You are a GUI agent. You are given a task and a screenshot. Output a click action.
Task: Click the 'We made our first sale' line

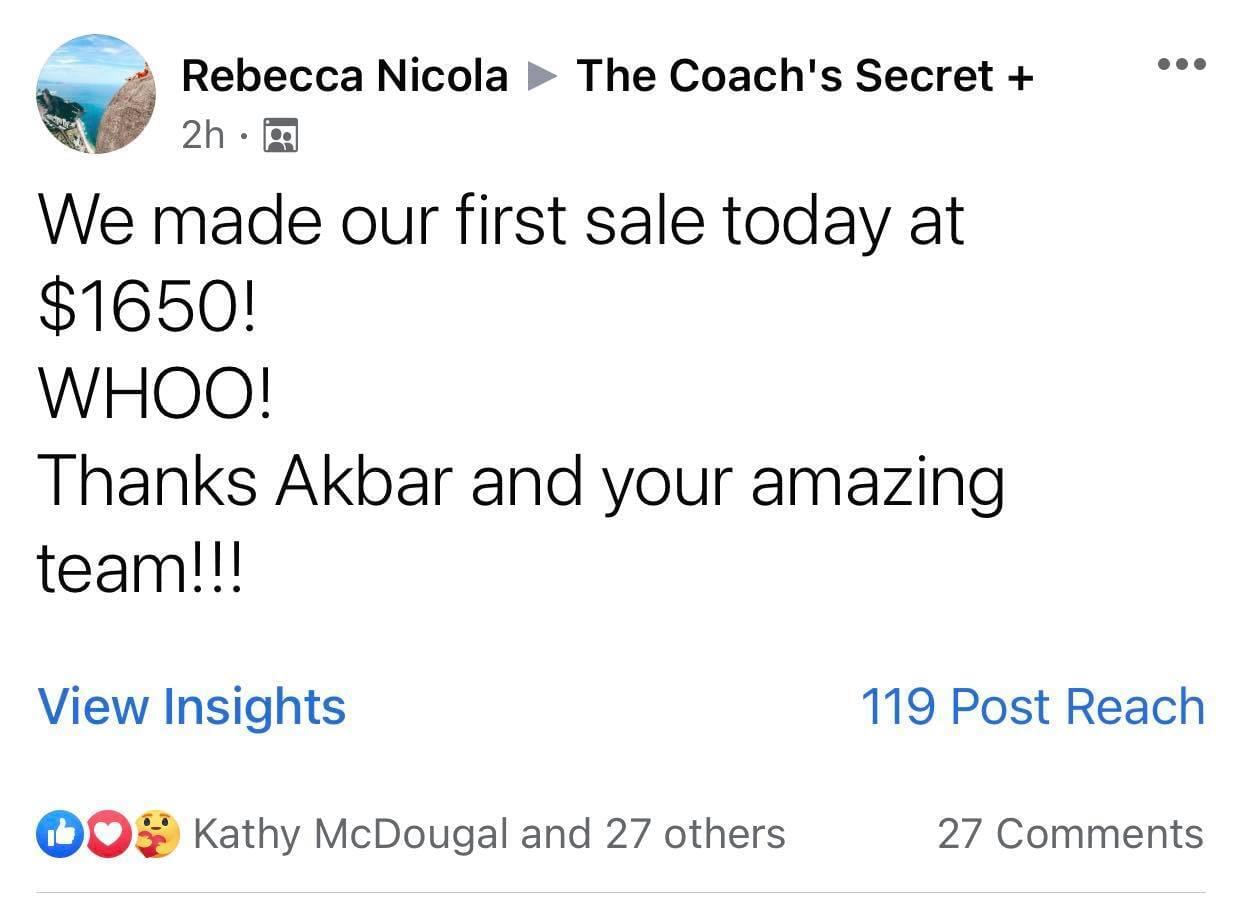[x=501, y=222]
